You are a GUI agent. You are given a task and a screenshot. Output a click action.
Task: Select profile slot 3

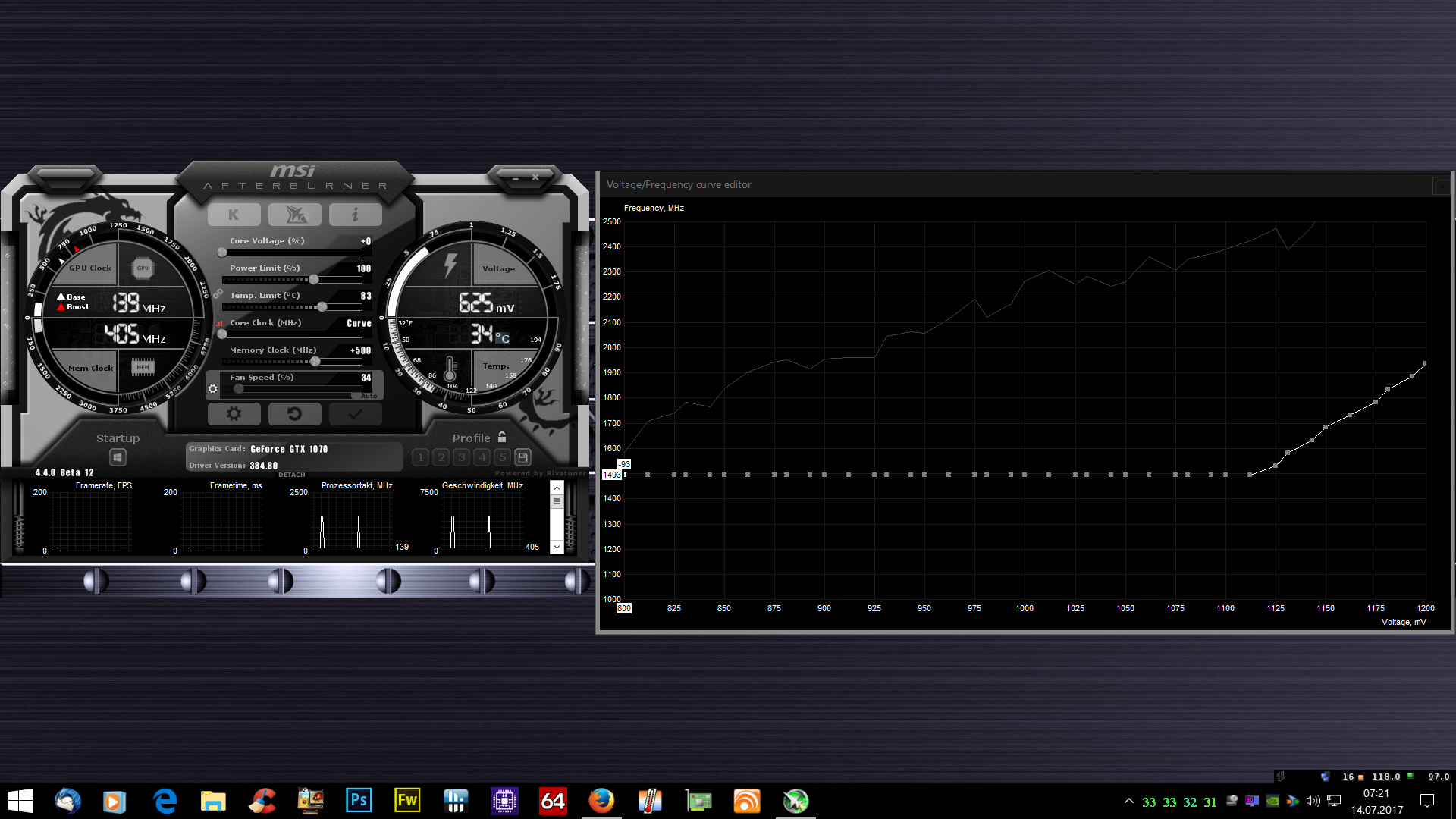[x=461, y=457]
